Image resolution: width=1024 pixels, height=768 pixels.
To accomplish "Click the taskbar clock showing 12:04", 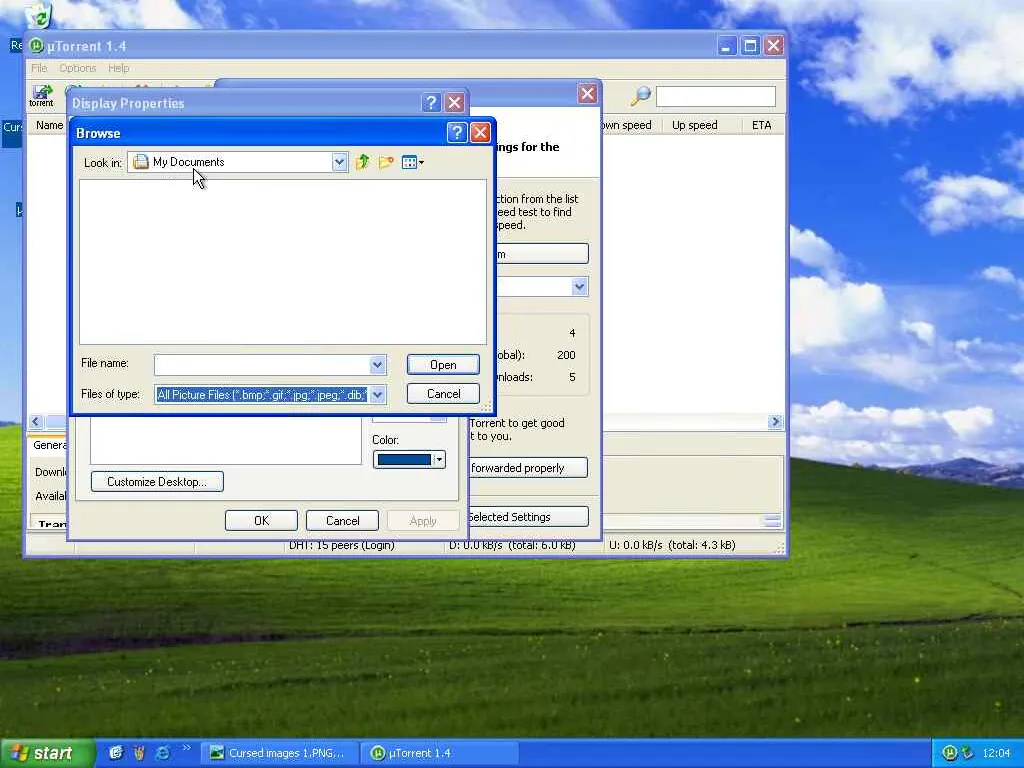I will click(x=996, y=753).
